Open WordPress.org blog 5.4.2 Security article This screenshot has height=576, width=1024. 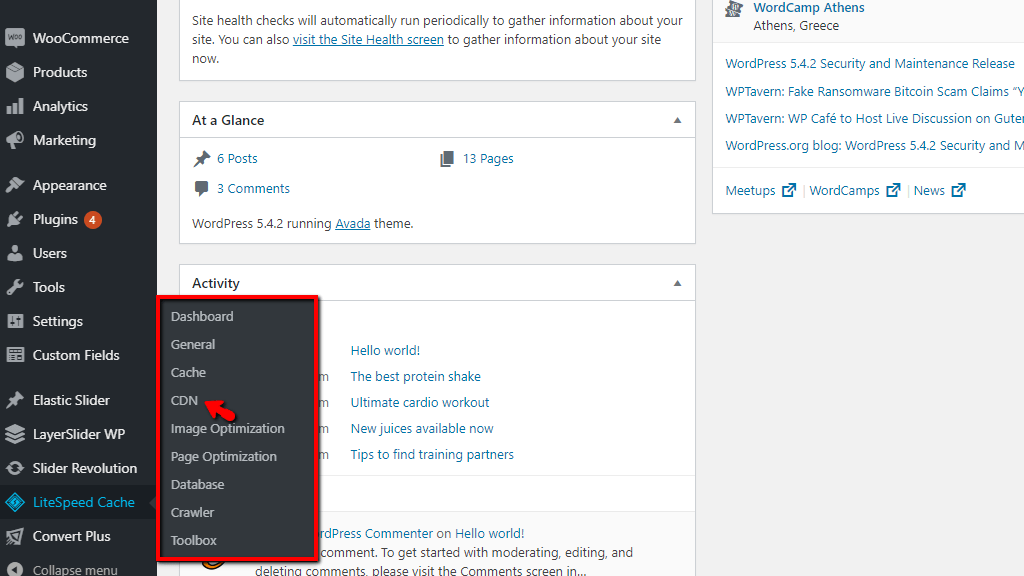coord(874,146)
